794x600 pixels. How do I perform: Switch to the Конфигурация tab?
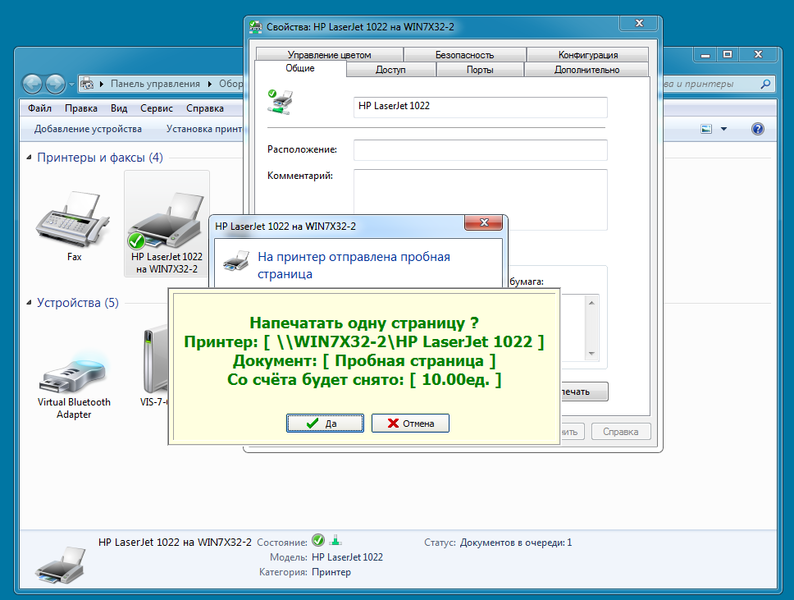[x=588, y=54]
